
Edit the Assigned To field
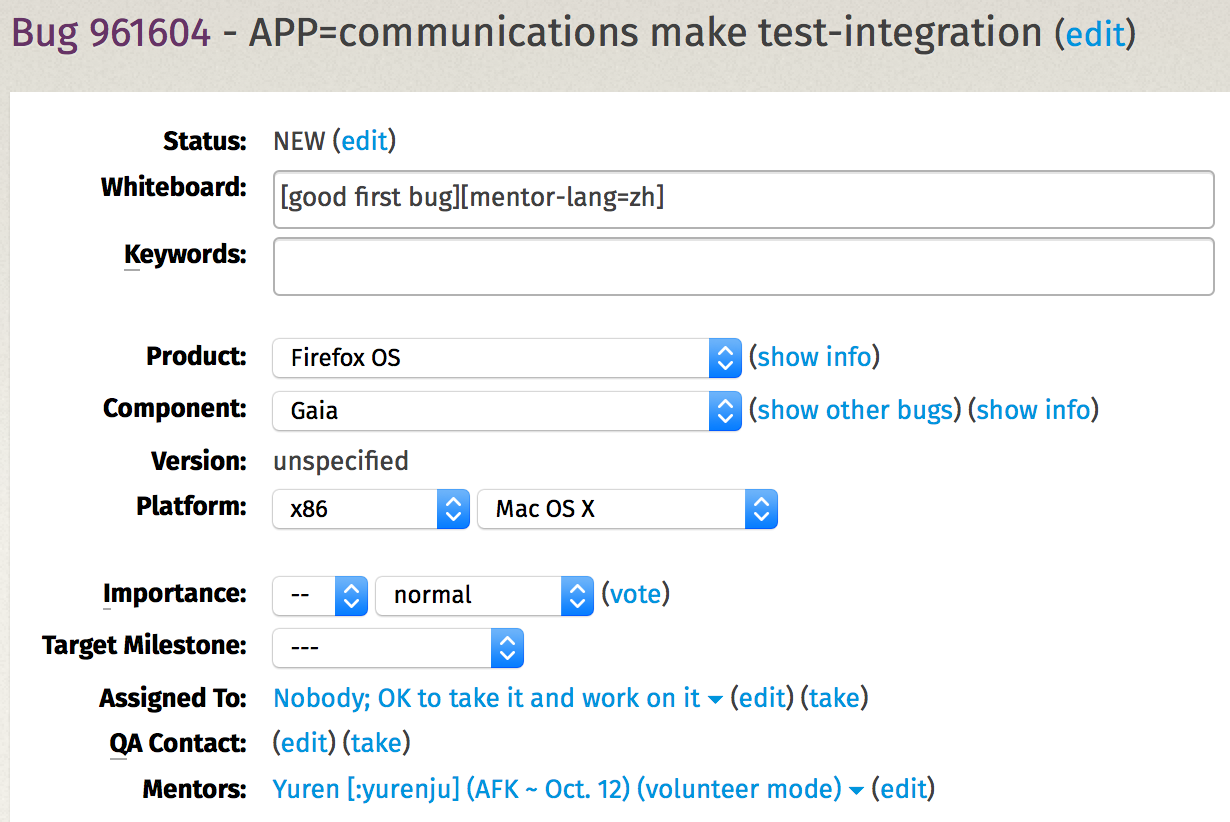[762, 698]
